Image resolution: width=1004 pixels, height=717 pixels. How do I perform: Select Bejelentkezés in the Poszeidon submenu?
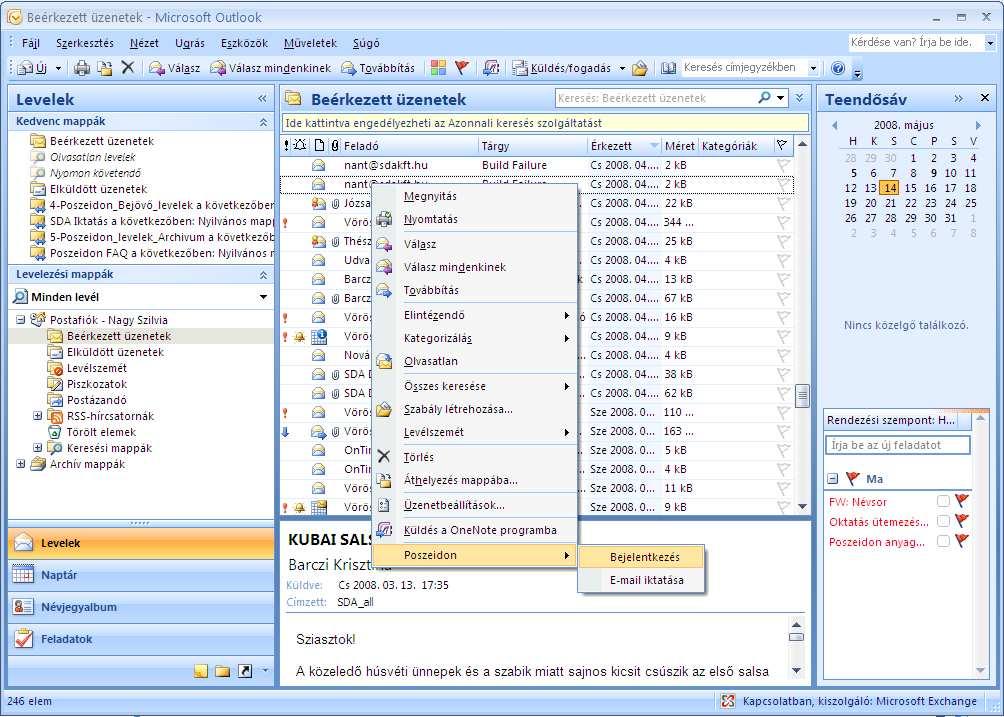click(x=642, y=557)
